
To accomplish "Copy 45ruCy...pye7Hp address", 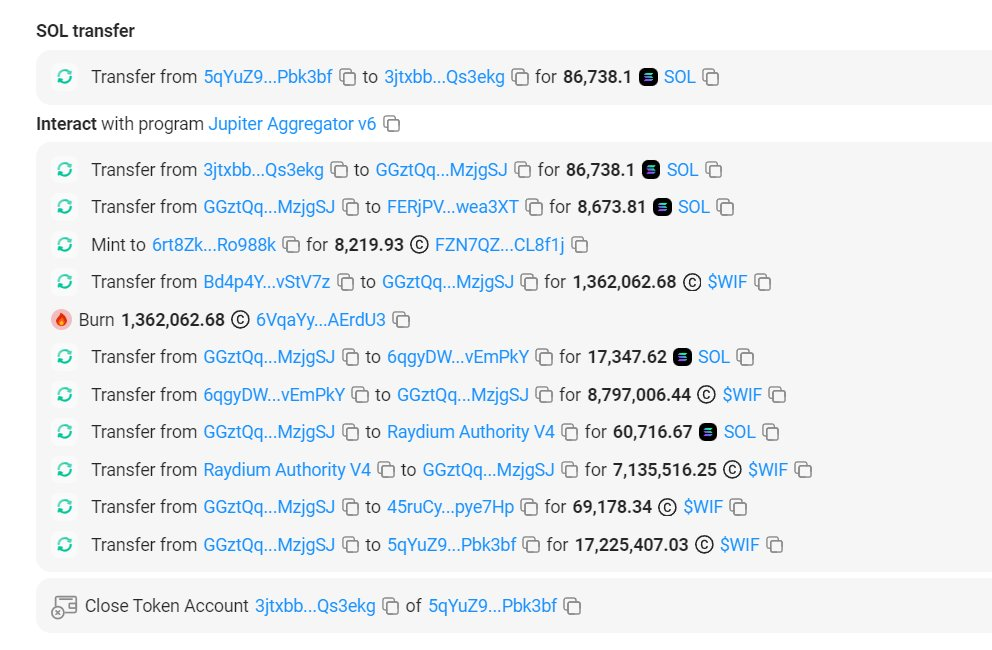I will (529, 508).
